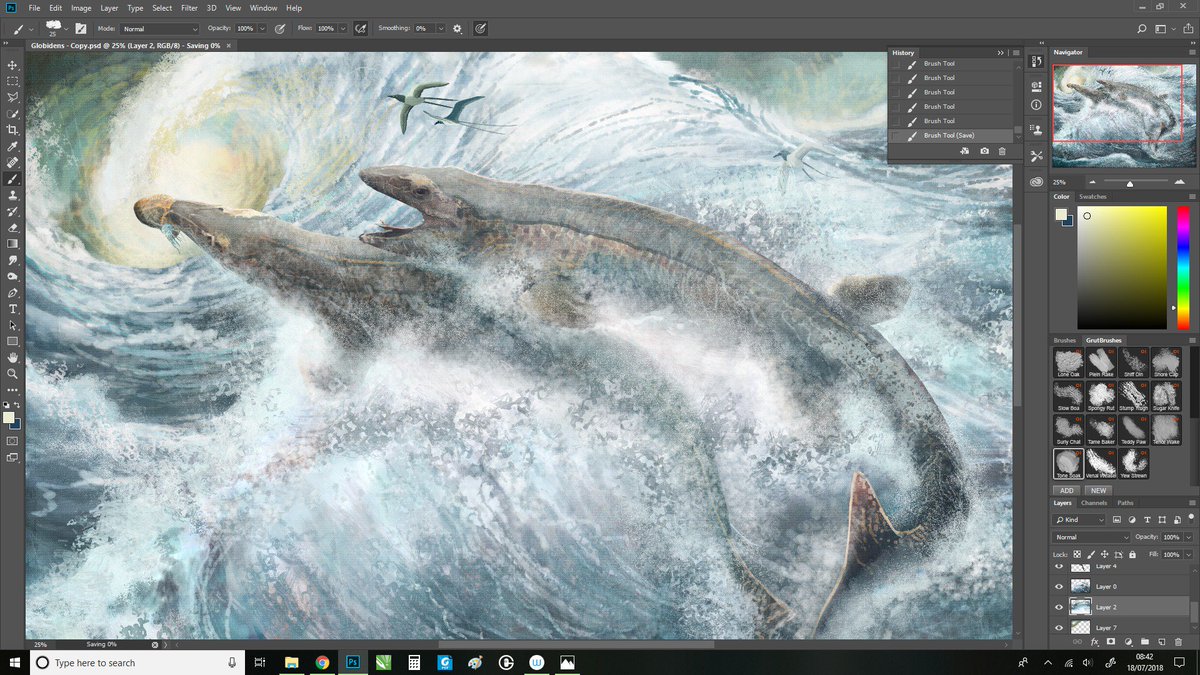Switch to the Channels tab
Image resolution: width=1200 pixels, height=675 pixels.
tap(1094, 503)
